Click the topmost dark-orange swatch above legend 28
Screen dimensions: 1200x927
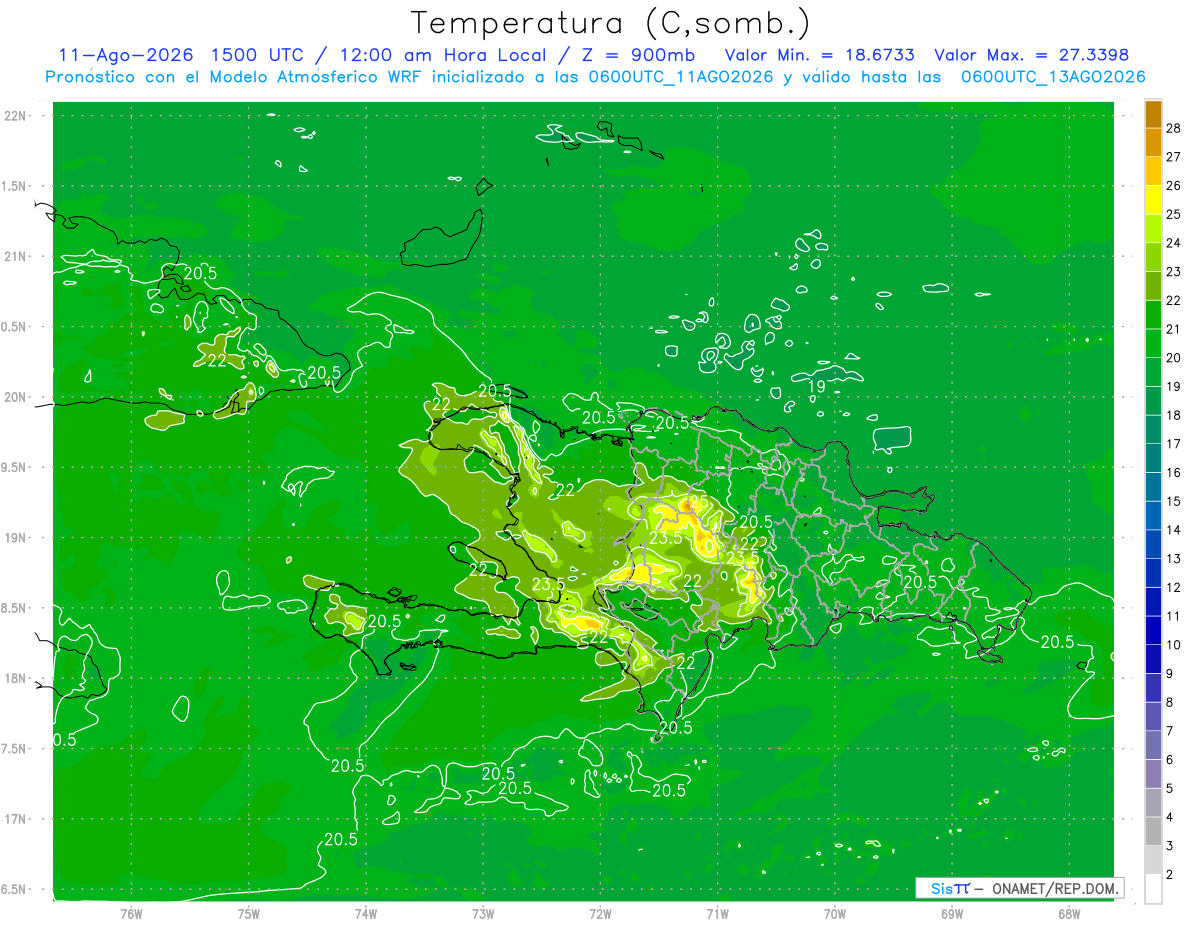pyautogui.click(x=1153, y=113)
